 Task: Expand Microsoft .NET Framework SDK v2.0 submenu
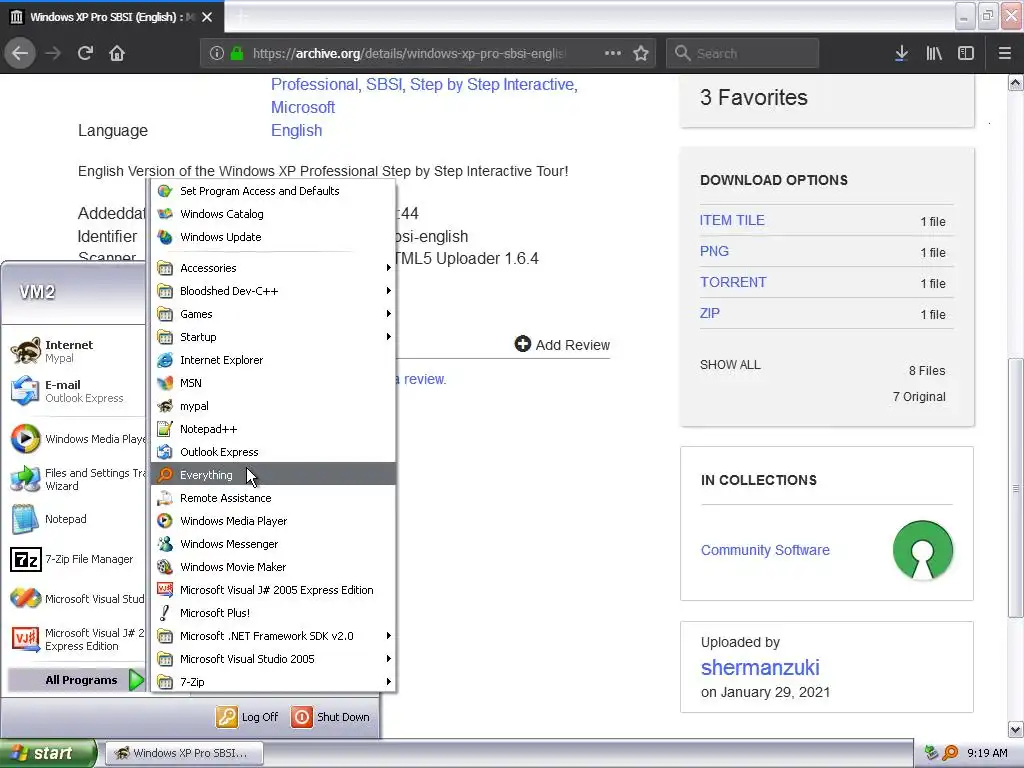point(274,636)
